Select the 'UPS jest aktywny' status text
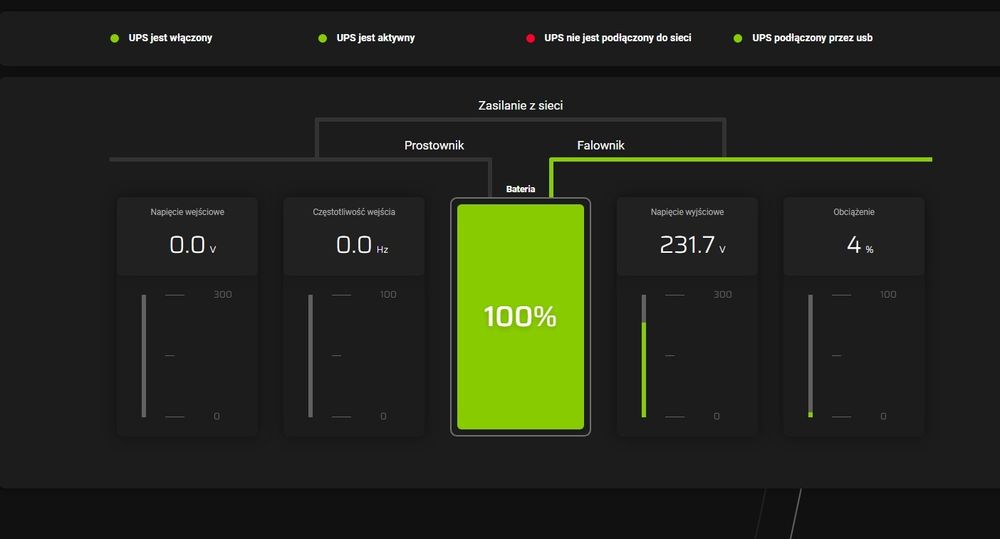The height and width of the screenshot is (539, 1000). tap(376, 38)
